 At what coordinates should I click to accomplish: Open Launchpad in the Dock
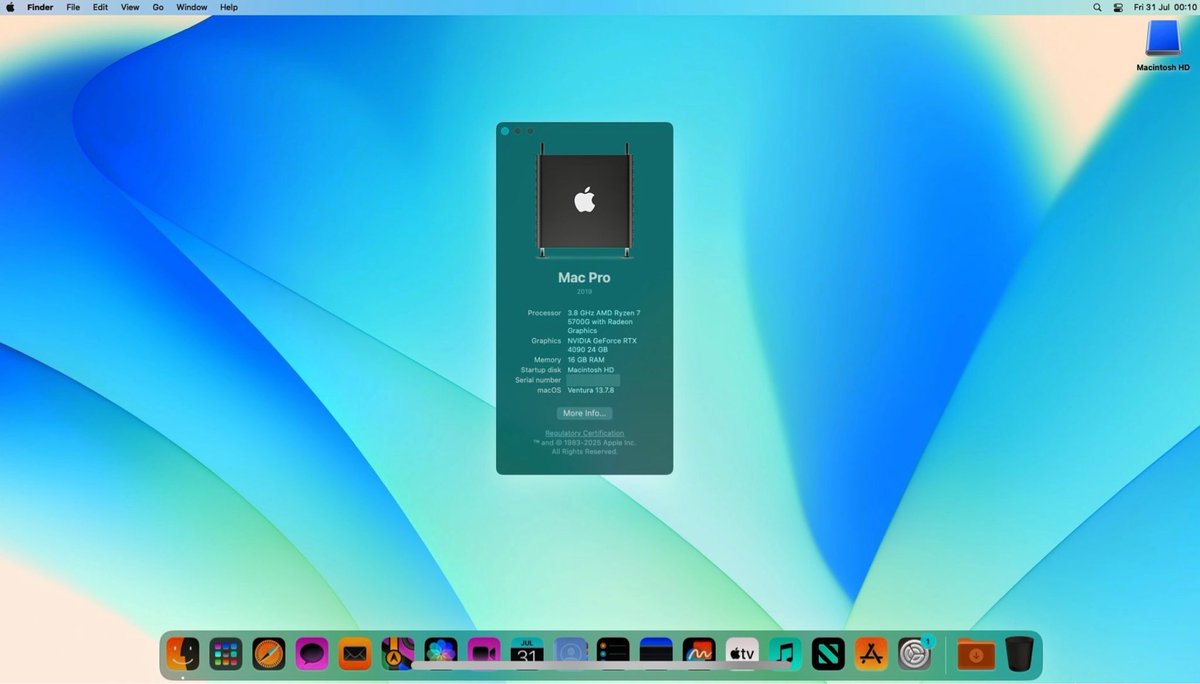click(x=226, y=654)
